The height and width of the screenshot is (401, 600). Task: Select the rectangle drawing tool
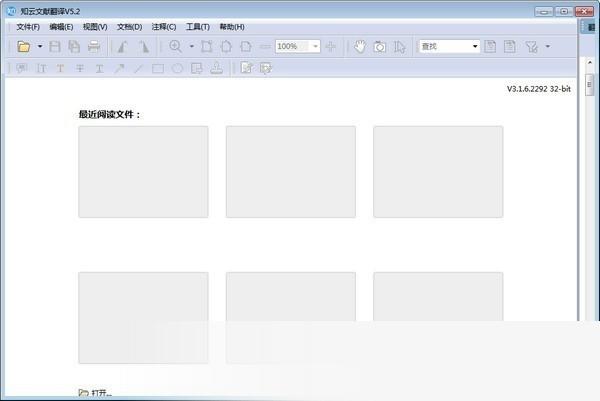tap(158, 68)
